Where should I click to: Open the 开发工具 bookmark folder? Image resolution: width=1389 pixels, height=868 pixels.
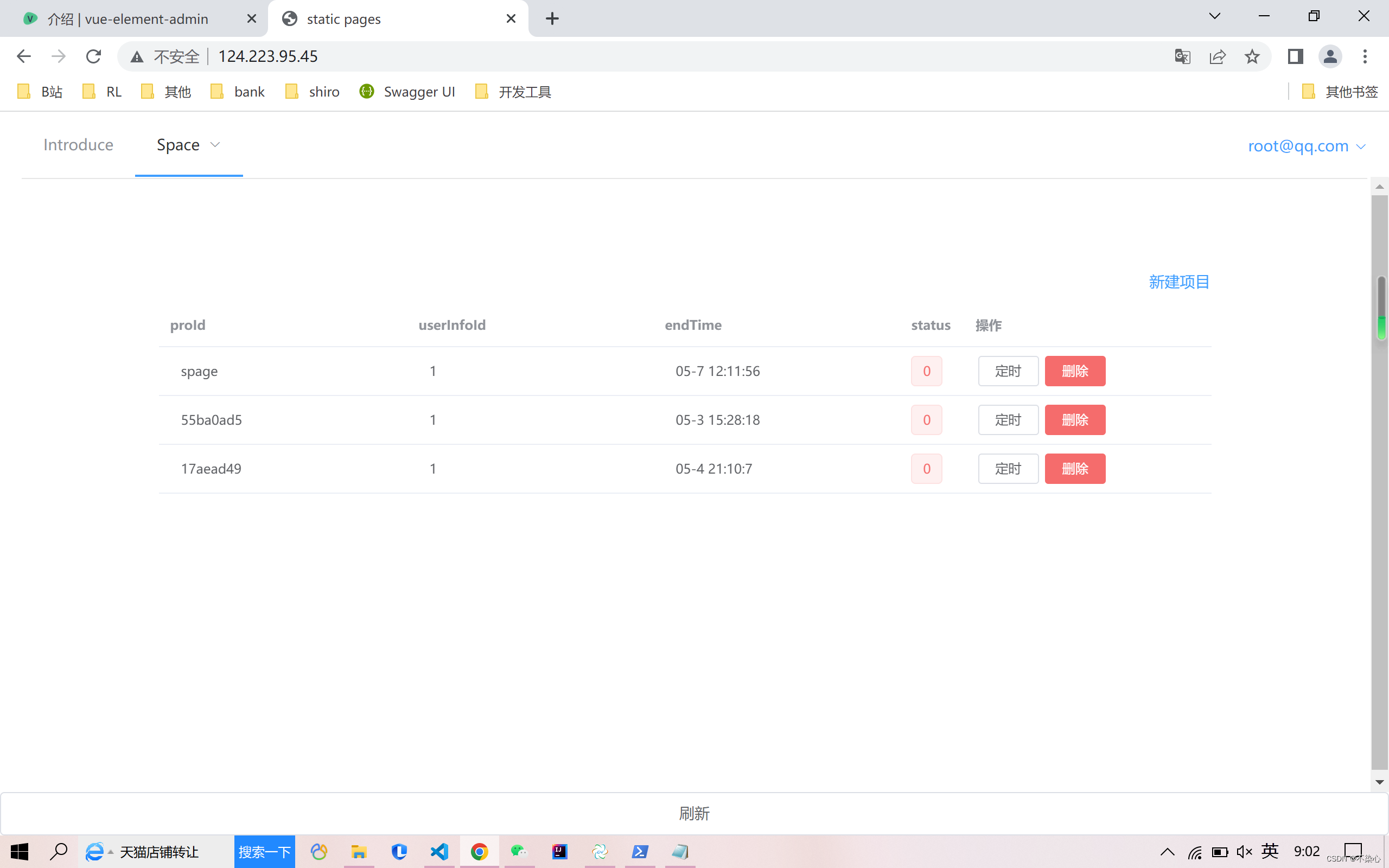pos(513,92)
